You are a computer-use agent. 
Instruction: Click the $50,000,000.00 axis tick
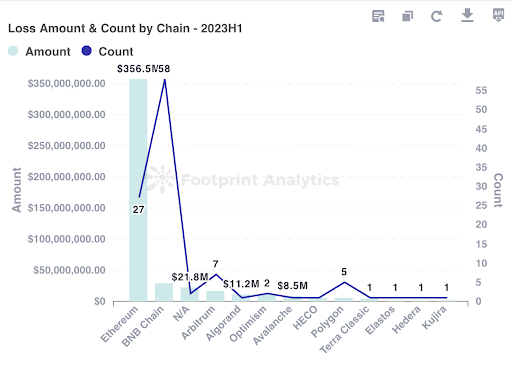pyautogui.click(x=69, y=270)
